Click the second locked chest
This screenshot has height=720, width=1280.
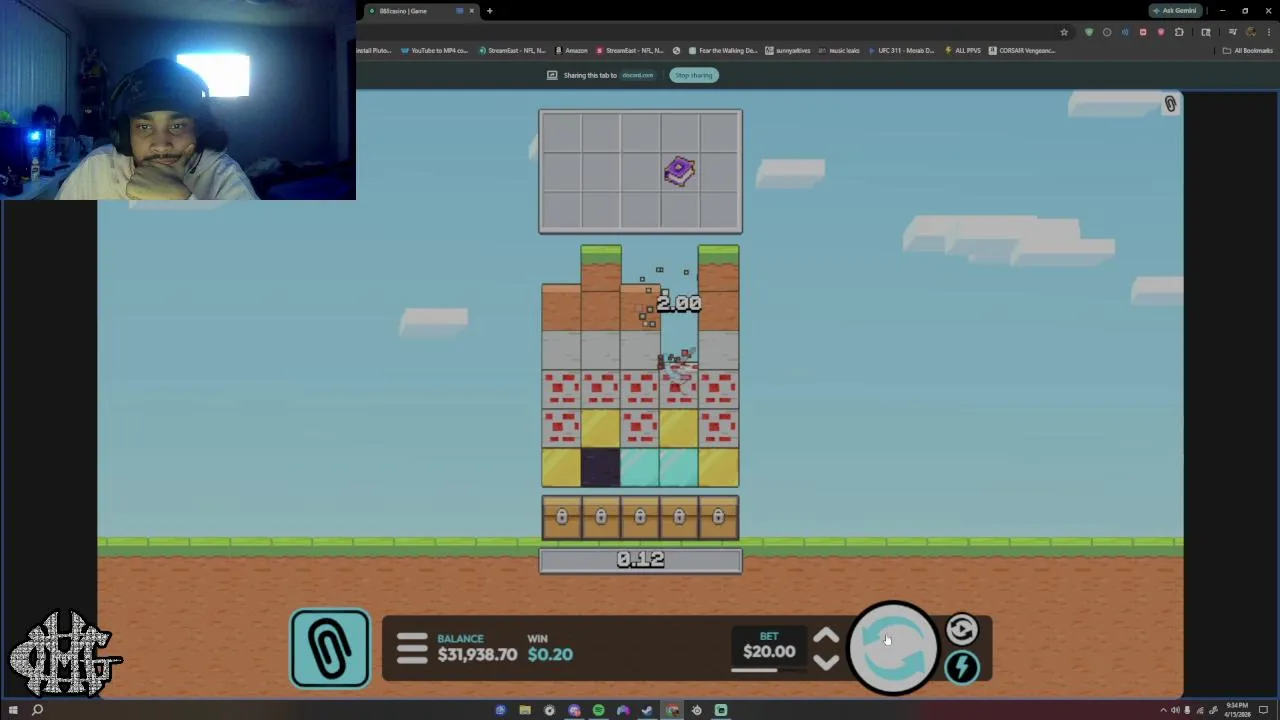coord(600,517)
